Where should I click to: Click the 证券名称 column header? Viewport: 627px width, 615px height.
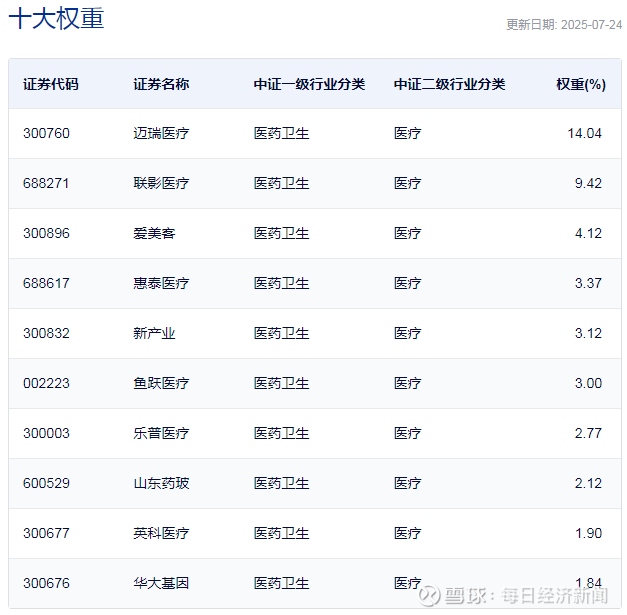click(161, 84)
